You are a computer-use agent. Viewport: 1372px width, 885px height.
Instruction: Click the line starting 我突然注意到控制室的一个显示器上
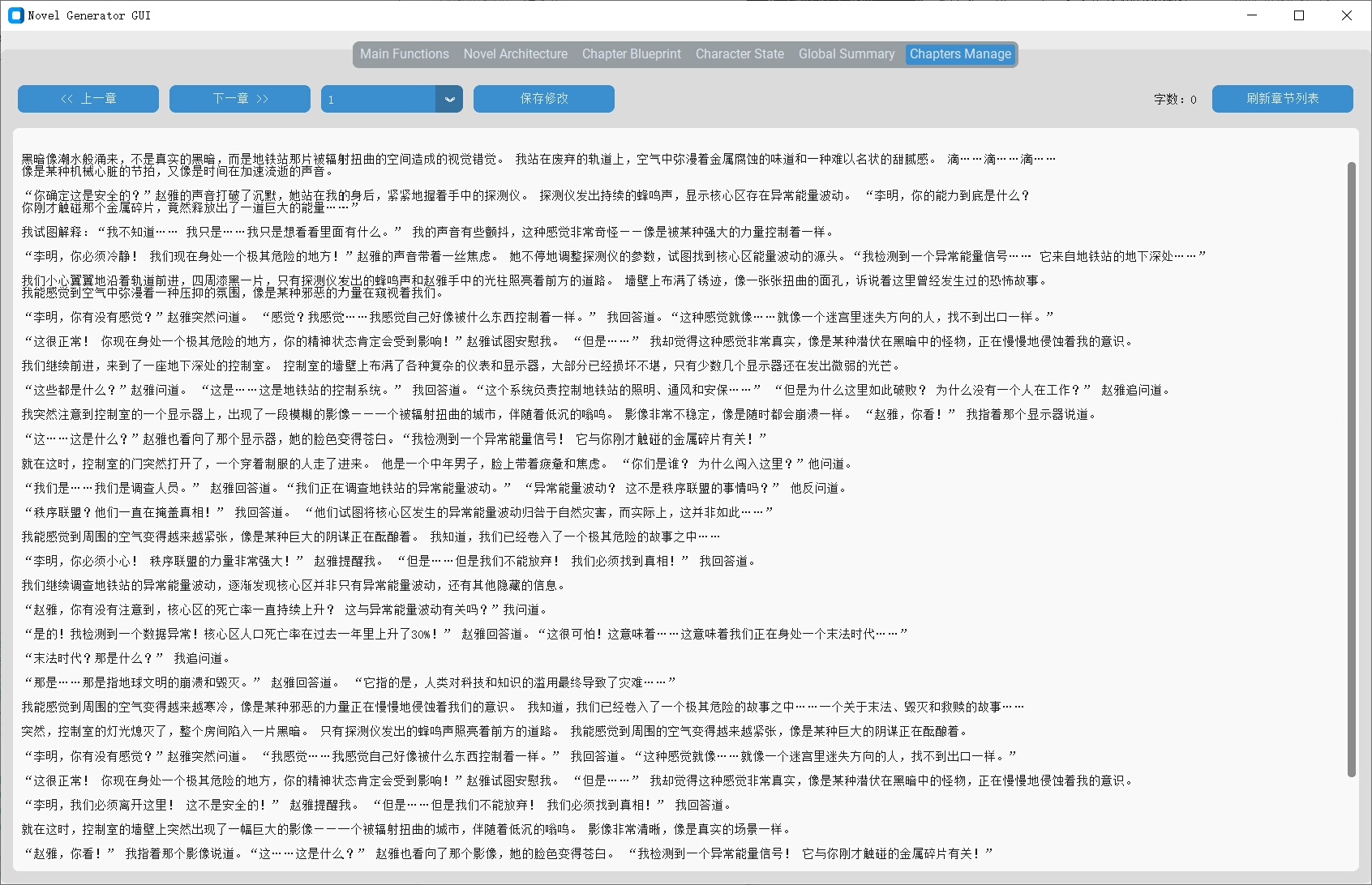[x=560, y=415]
